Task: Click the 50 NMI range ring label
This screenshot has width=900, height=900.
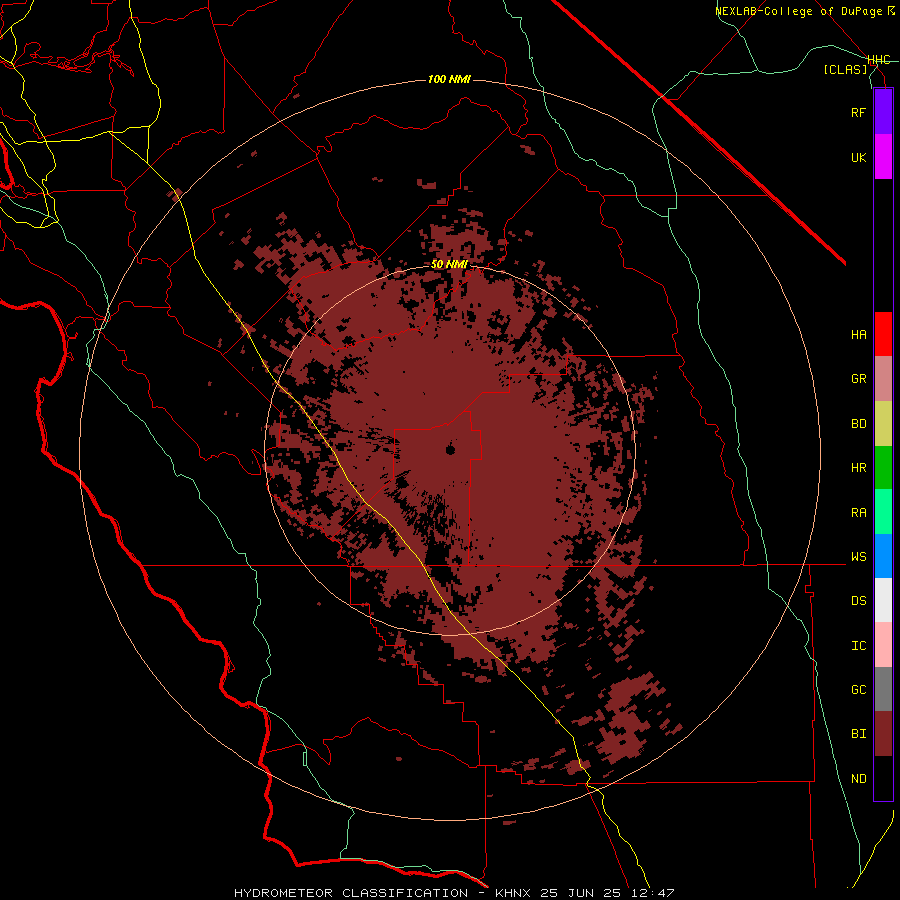Action: coord(449,264)
